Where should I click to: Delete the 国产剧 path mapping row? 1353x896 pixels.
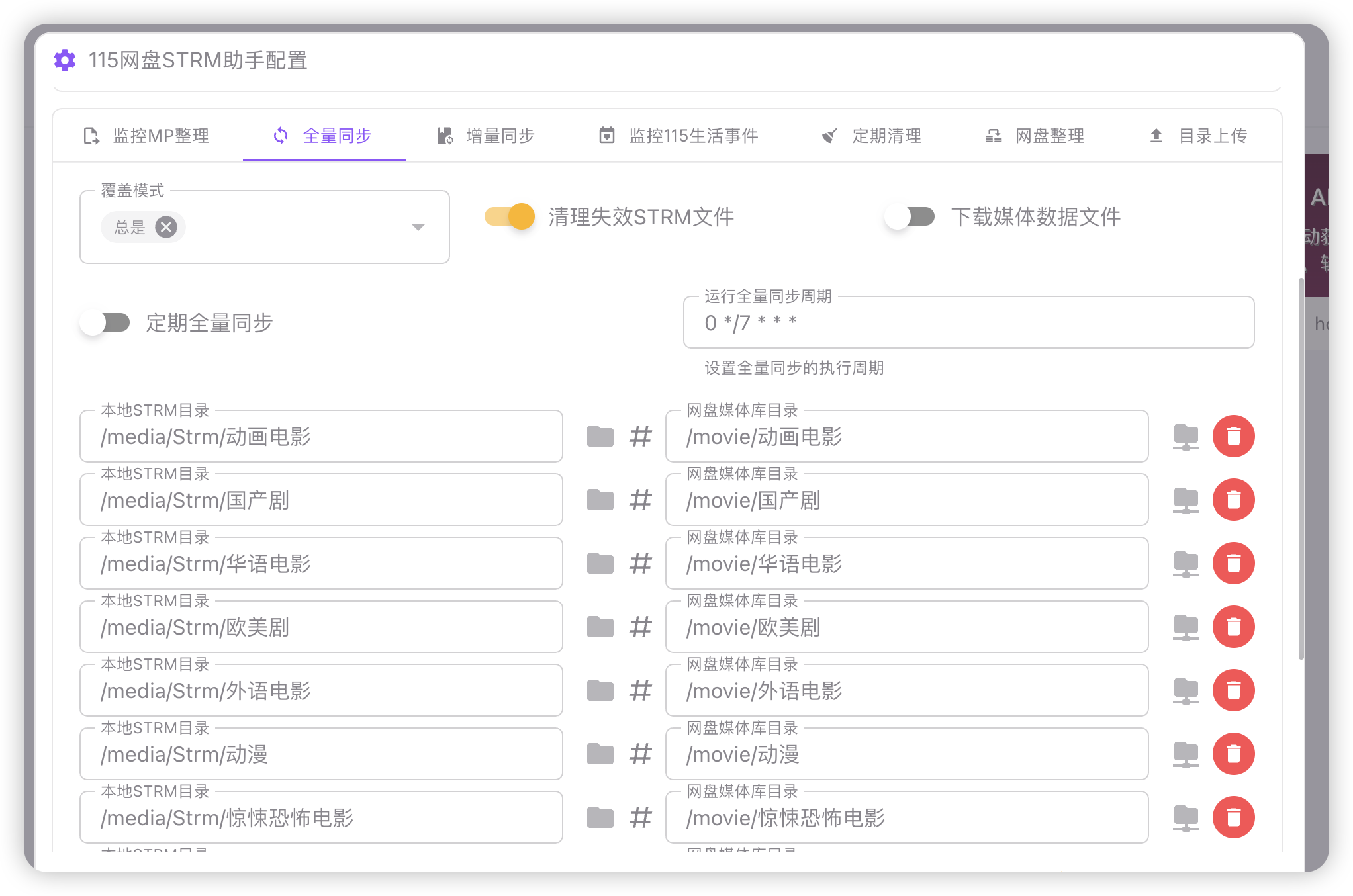[1233, 500]
